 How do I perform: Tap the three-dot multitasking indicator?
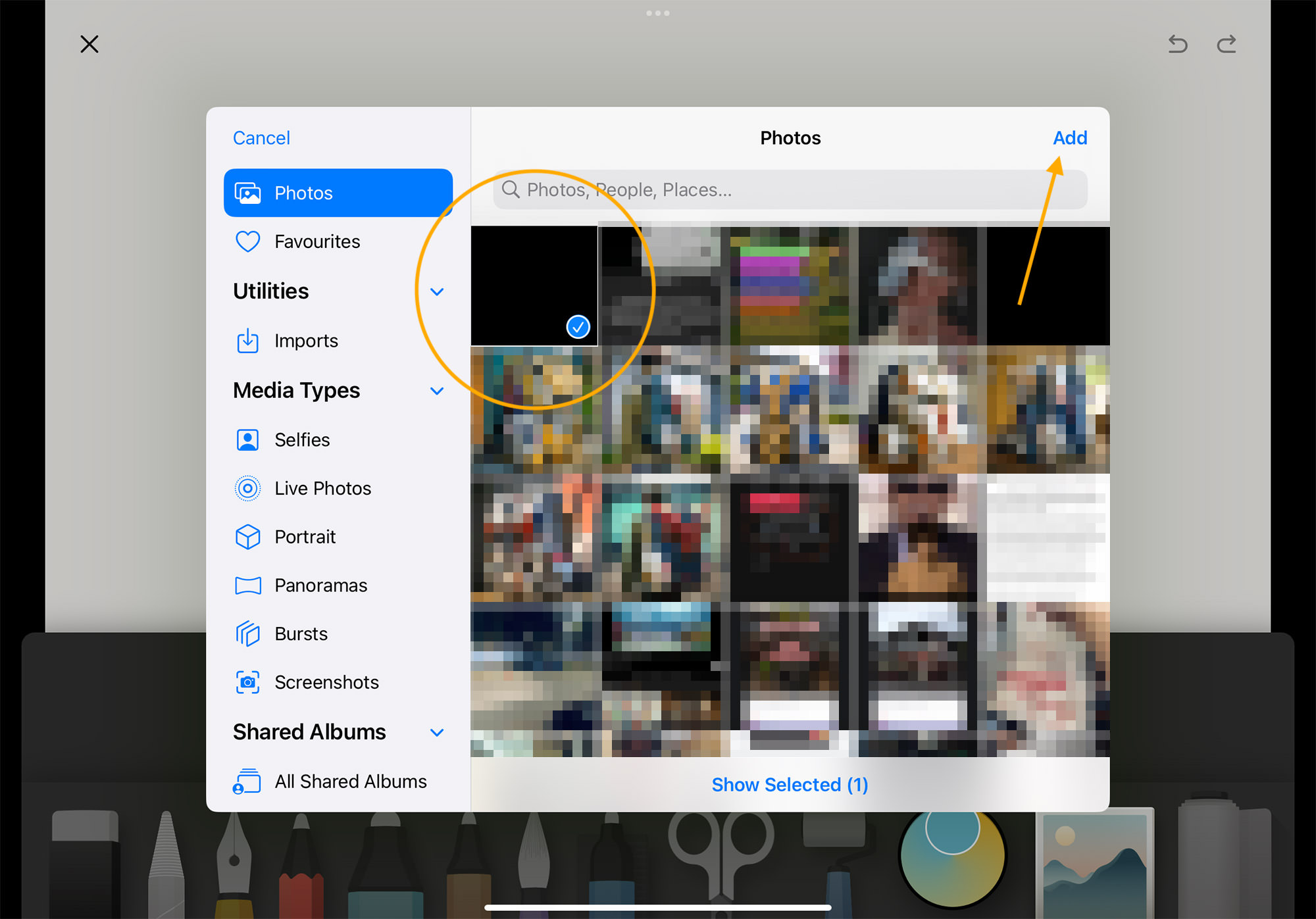(x=658, y=13)
